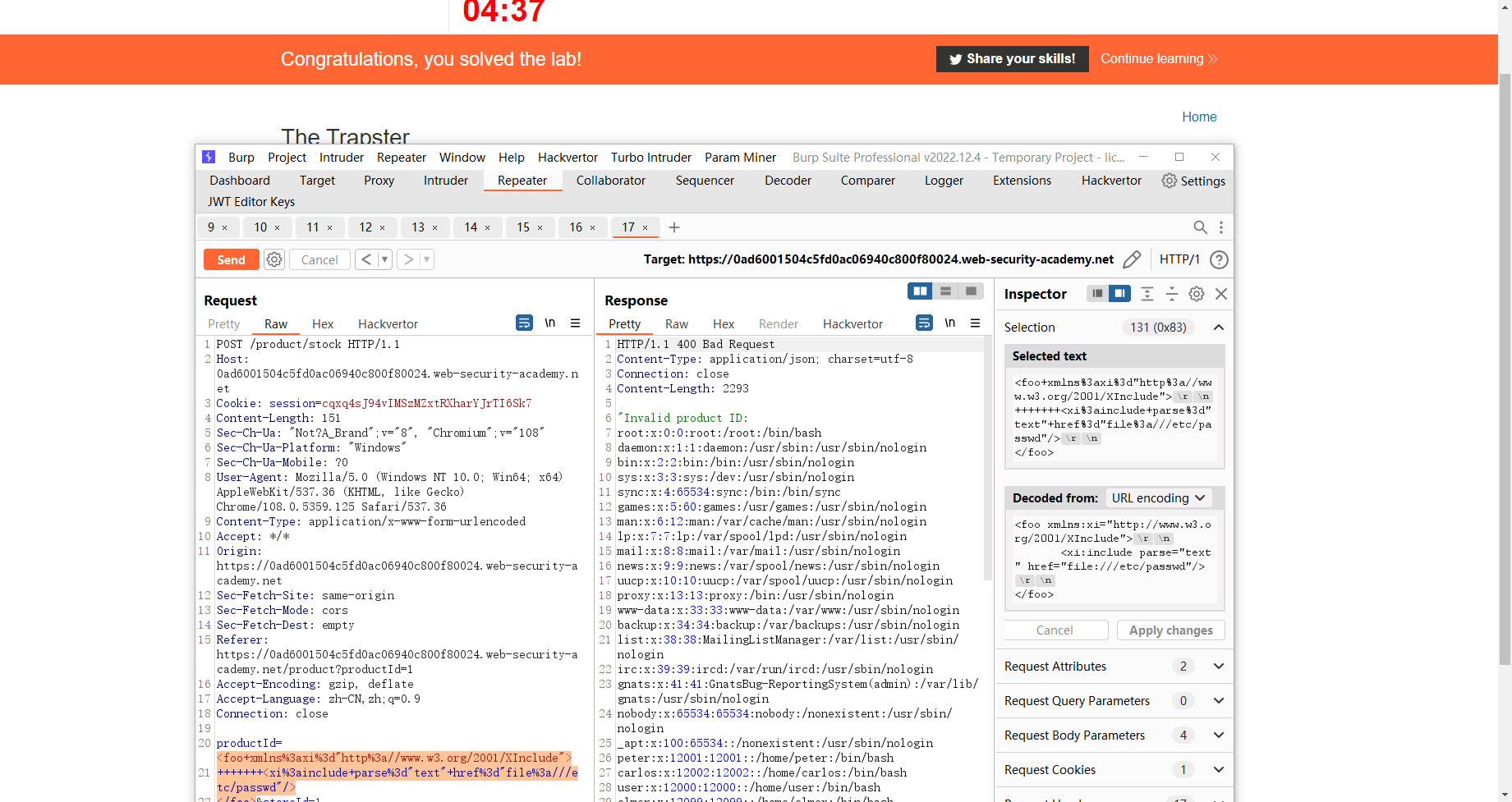Click the Cancel button next to Send
This screenshot has width=1512, height=802.
pos(319,259)
